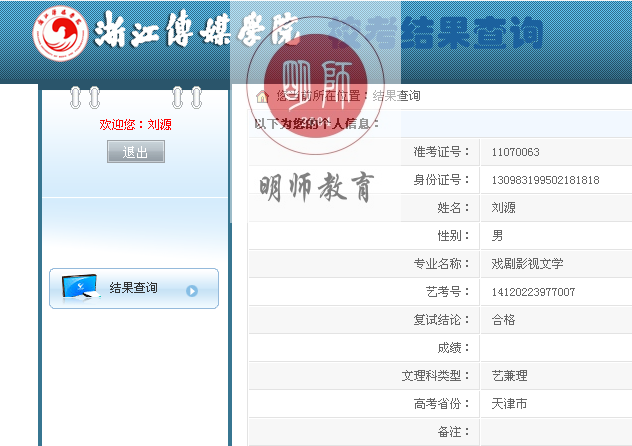632x446 pixels.
Task: Click name value 刘源 in table
Action: pyautogui.click(x=503, y=207)
